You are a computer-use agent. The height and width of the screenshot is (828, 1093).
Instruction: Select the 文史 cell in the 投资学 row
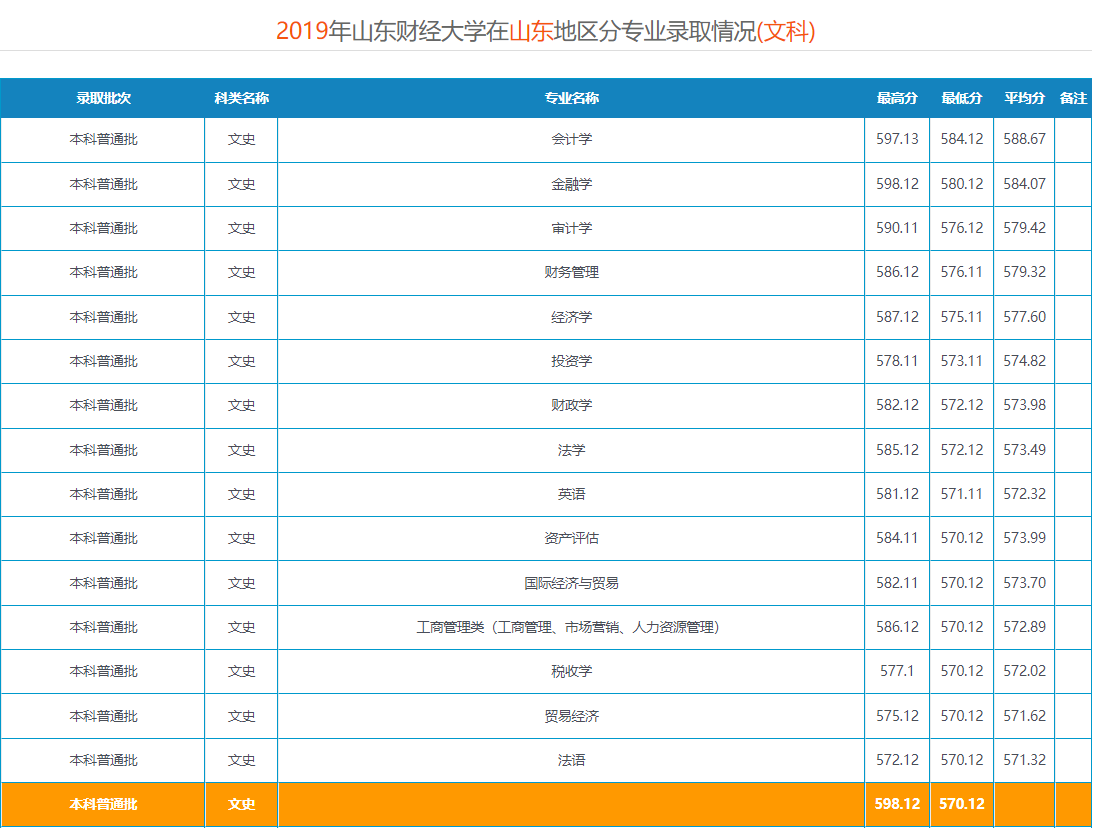click(242, 361)
